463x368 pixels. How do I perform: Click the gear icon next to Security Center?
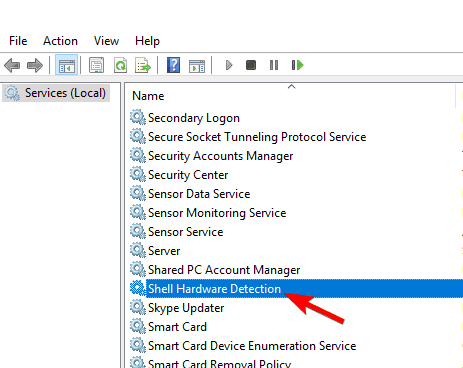(138, 174)
